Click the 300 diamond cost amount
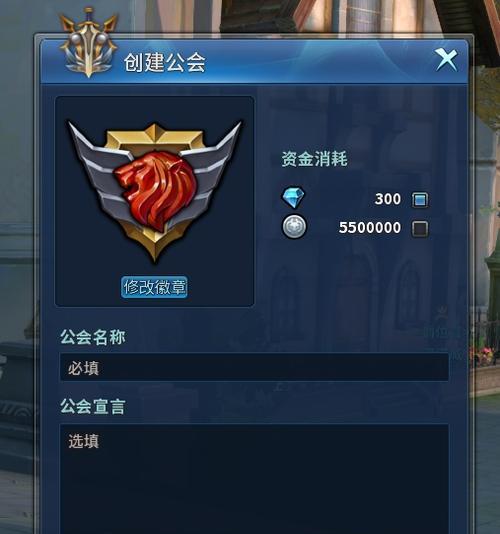Viewport: 500px width, 534px height. point(388,199)
